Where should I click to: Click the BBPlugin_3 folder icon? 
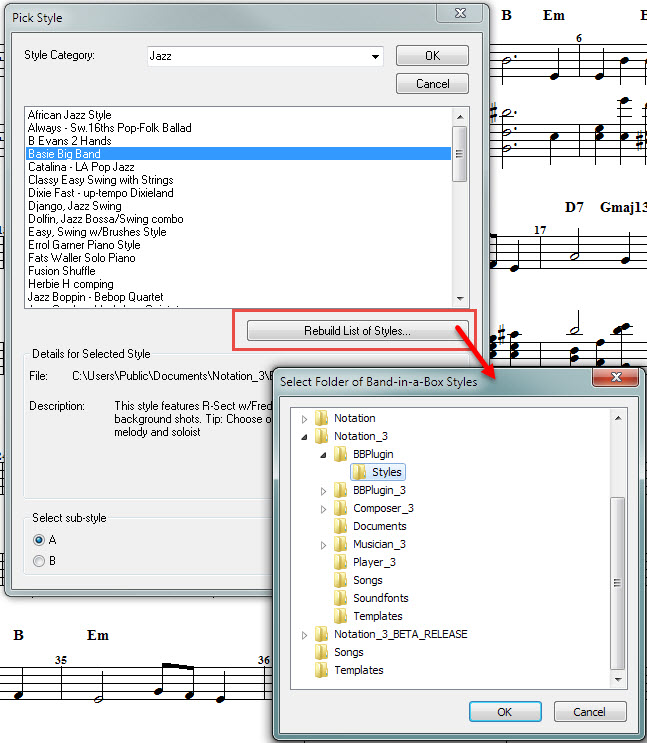(341, 490)
